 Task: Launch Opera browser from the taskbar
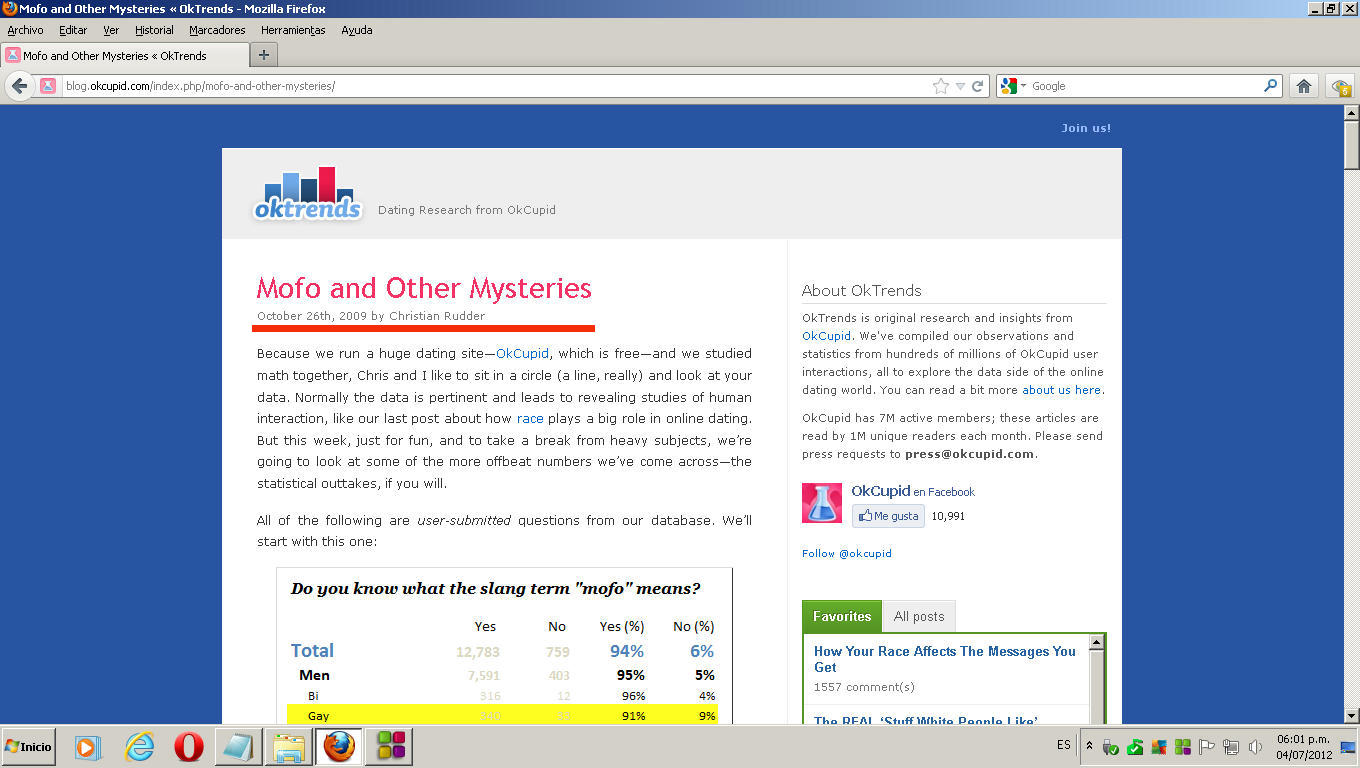click(x=189, y=747)
